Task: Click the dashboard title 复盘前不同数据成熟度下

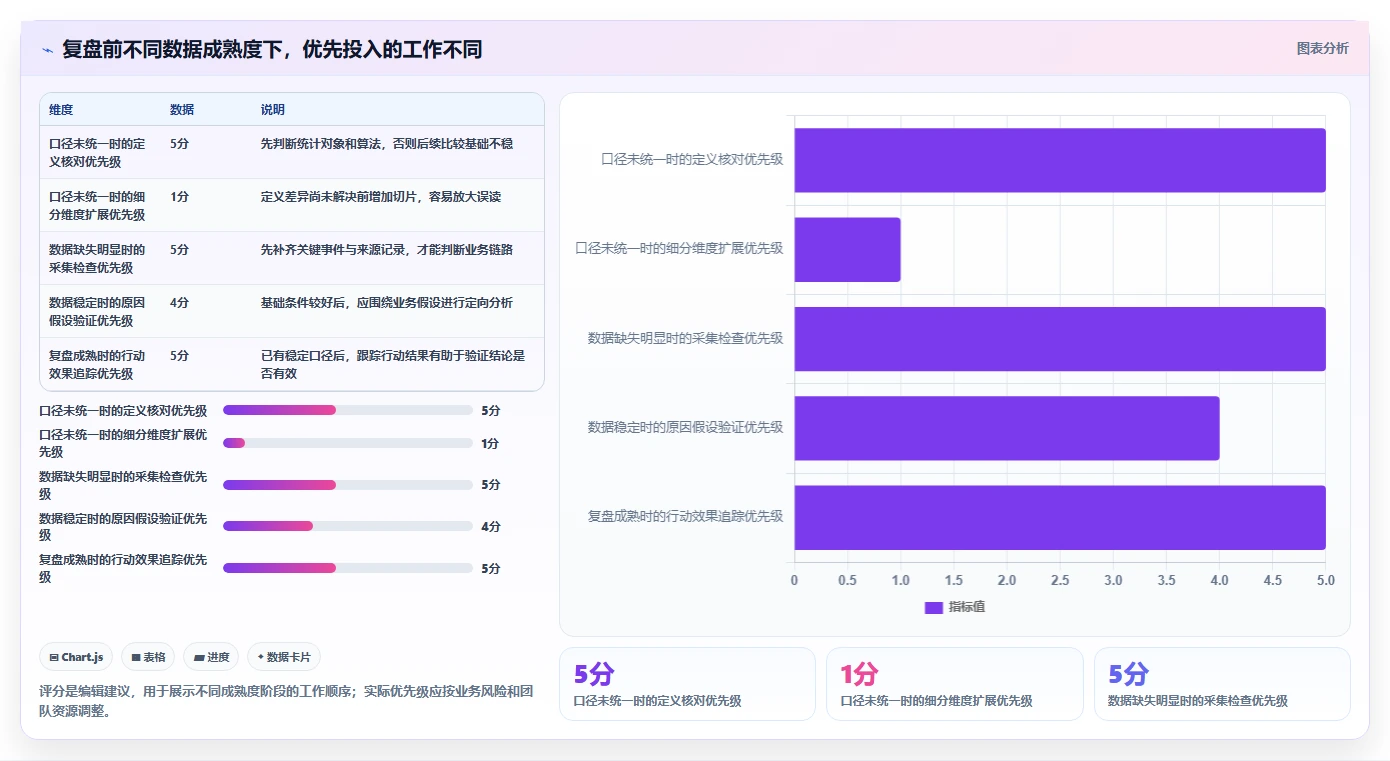Action: 272,49
